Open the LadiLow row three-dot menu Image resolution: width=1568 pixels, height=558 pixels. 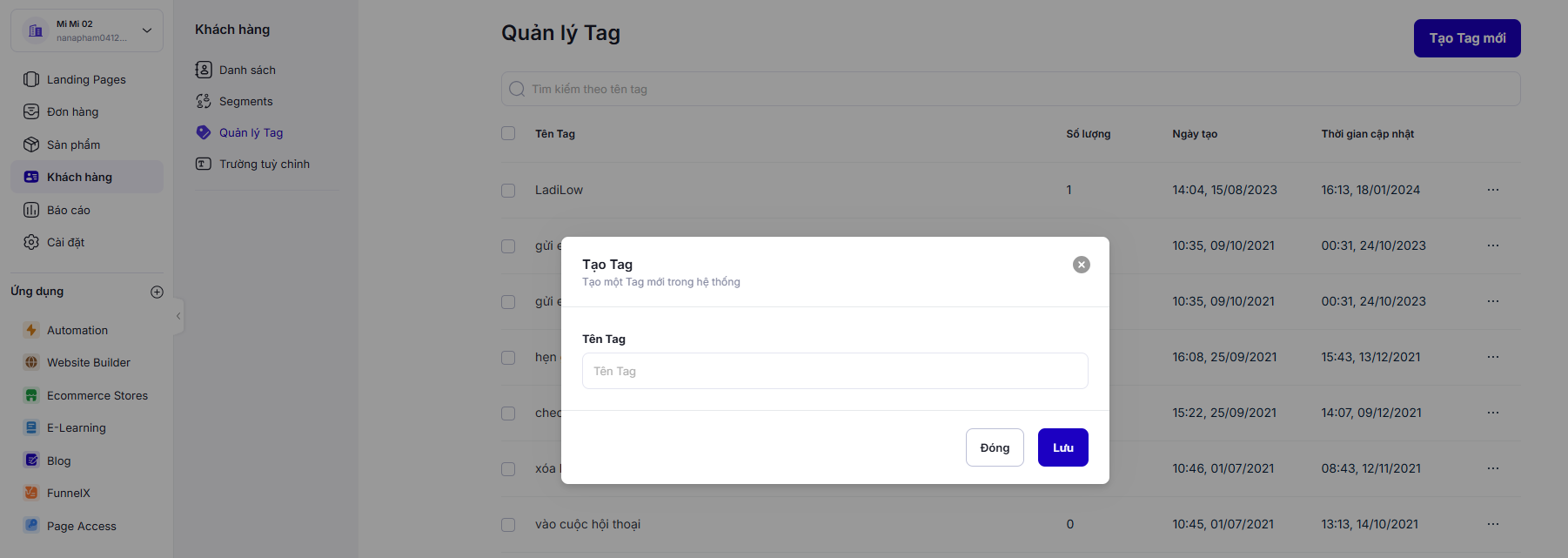click(1492, 190)
